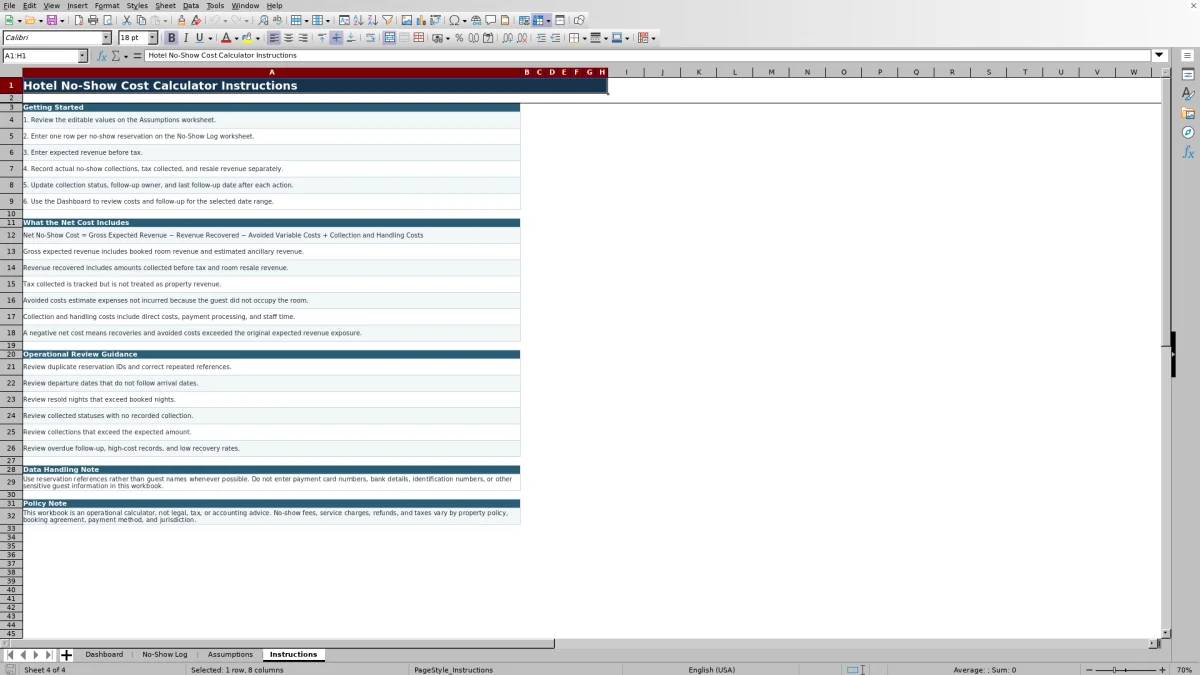The image size is (1200, 675).
Task: Toggle Bold formatting
Action: [172, 38]
